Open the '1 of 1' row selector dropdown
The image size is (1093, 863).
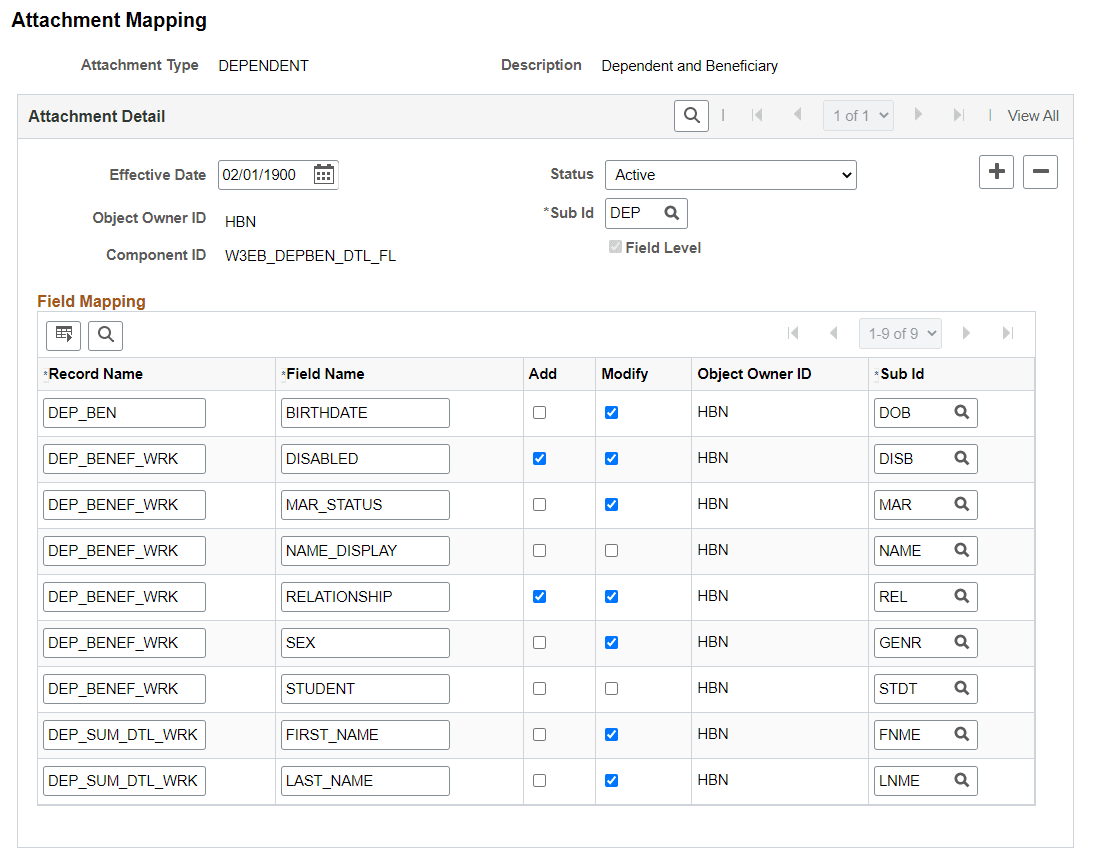857,115
